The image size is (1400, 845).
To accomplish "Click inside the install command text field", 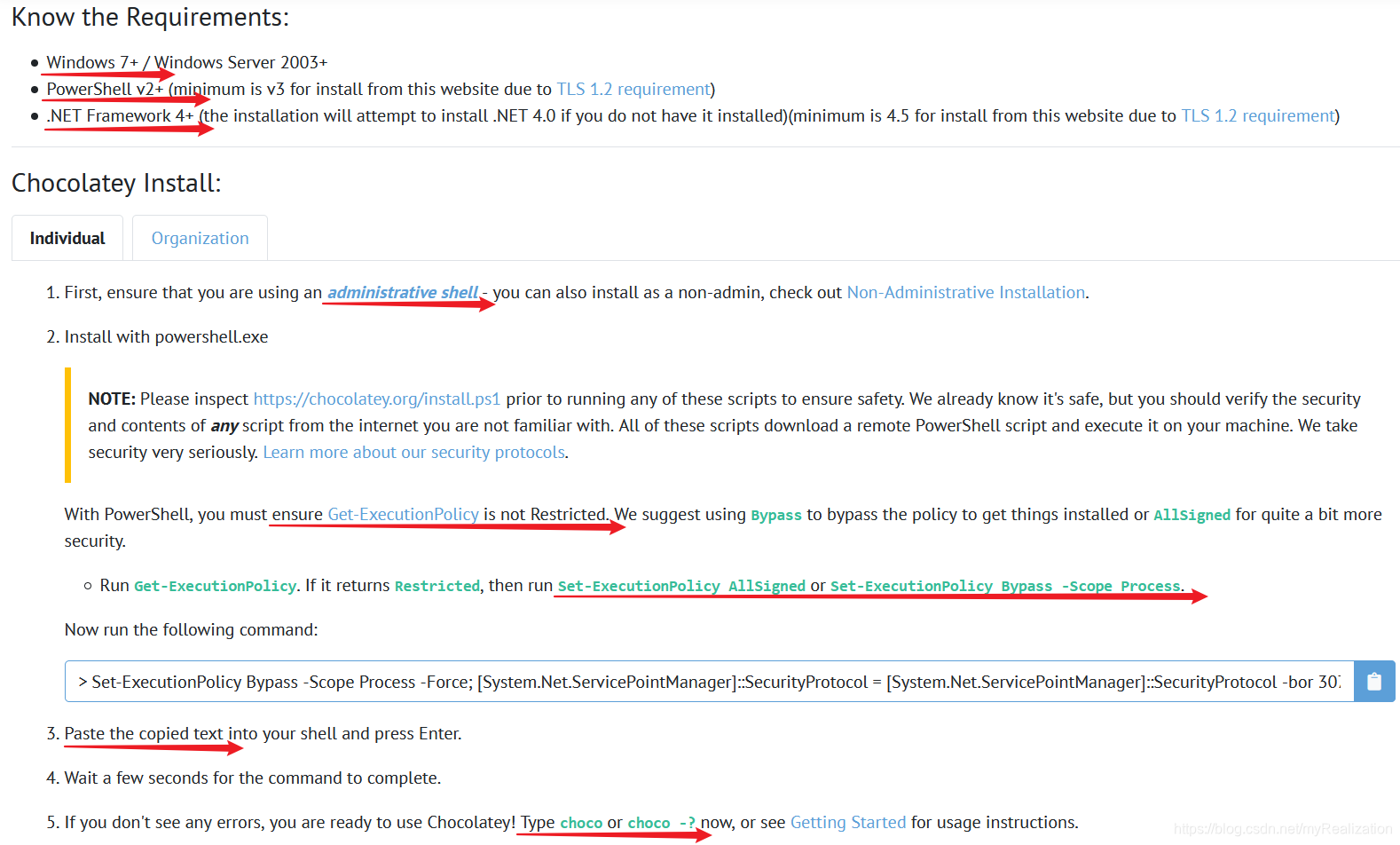I will pyautogui.click(x=709, y=681).
